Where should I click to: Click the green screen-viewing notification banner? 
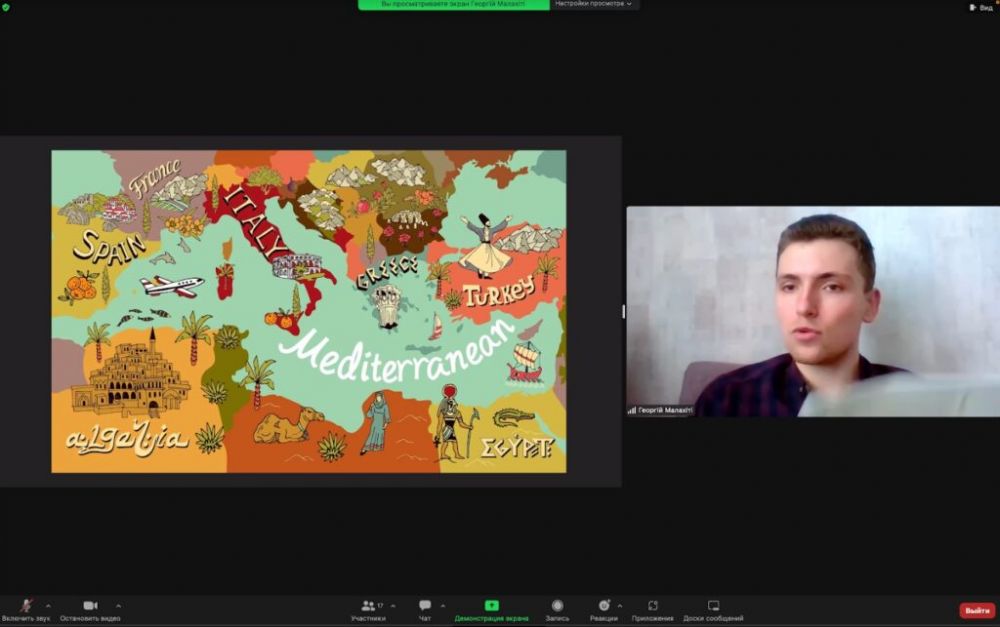point(453,4)
